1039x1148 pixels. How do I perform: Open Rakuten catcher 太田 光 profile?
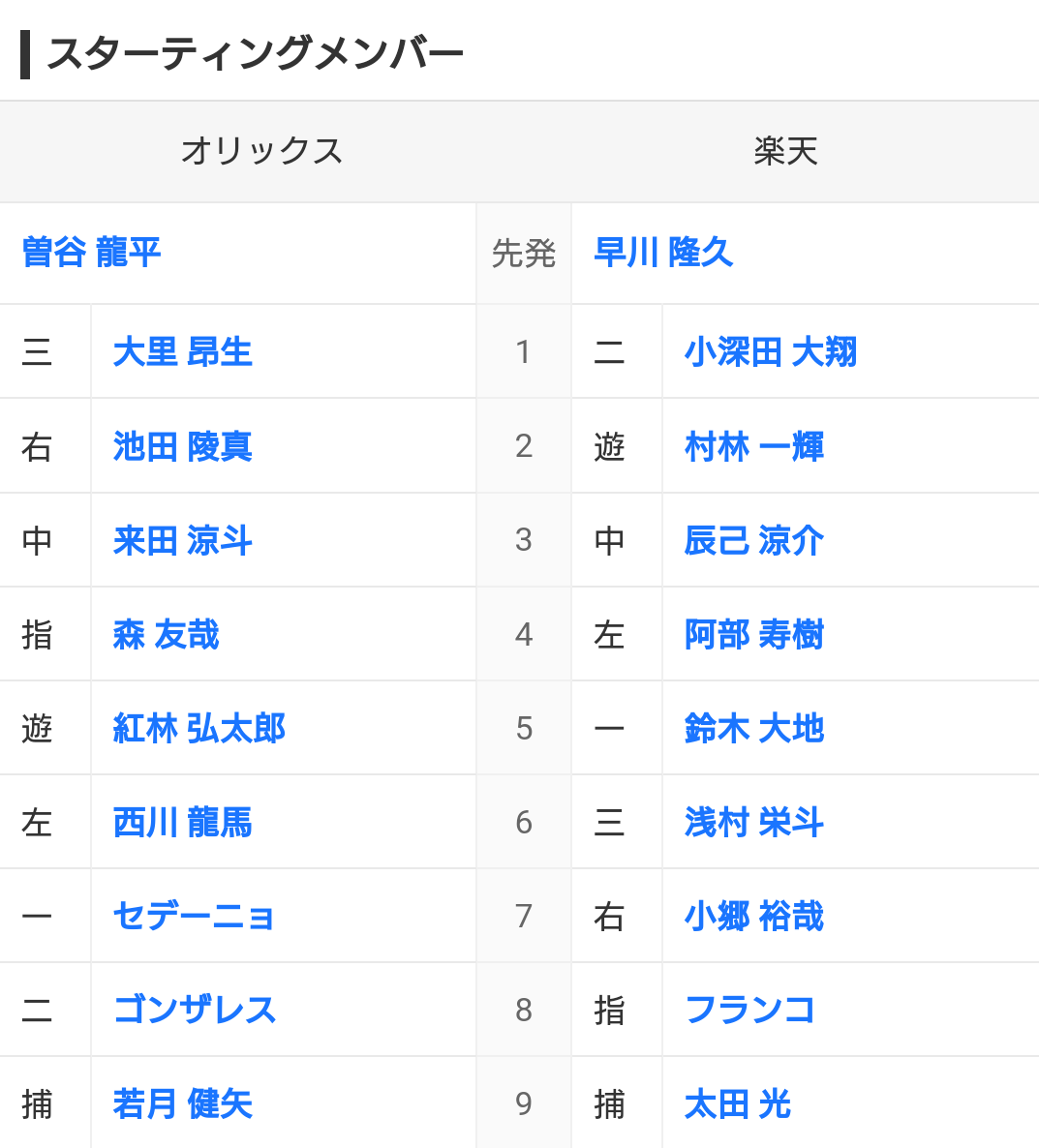[x=737, y=1103]
